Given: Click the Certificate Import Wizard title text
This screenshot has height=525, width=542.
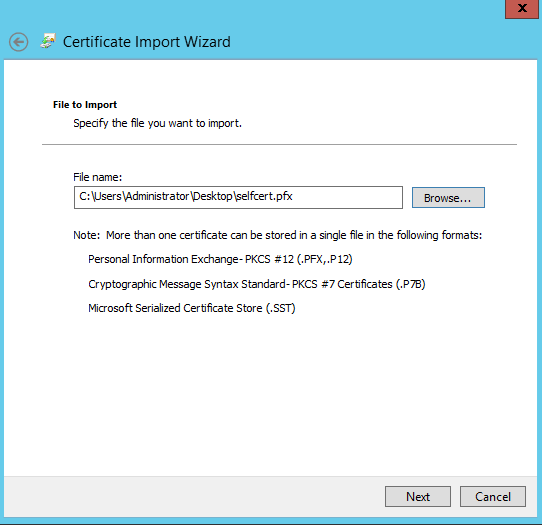Looking at the screenshot, I should tap(147, 42).
